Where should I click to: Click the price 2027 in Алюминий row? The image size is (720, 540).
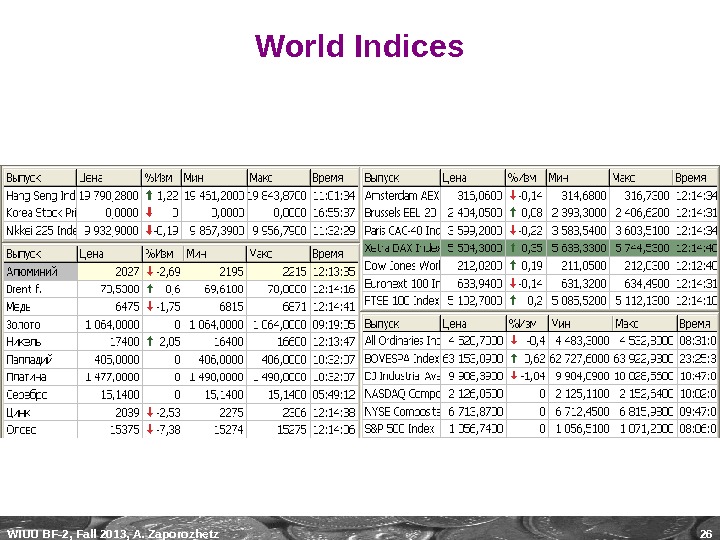(x=127, y=271)
